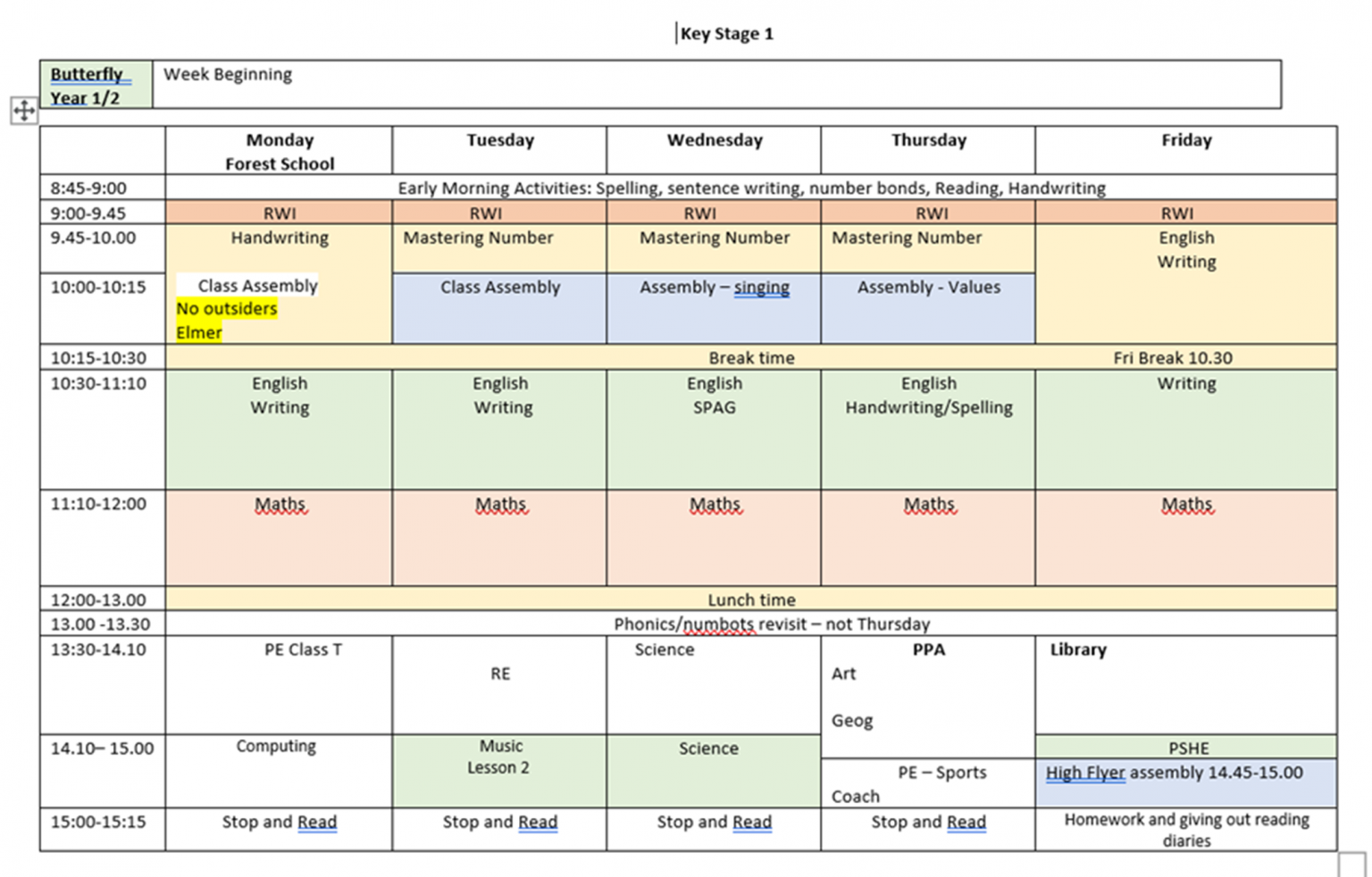This screenshot has height=877, width=1372.
Task: Click the Monday Forest School header
Action: point(280,151)
